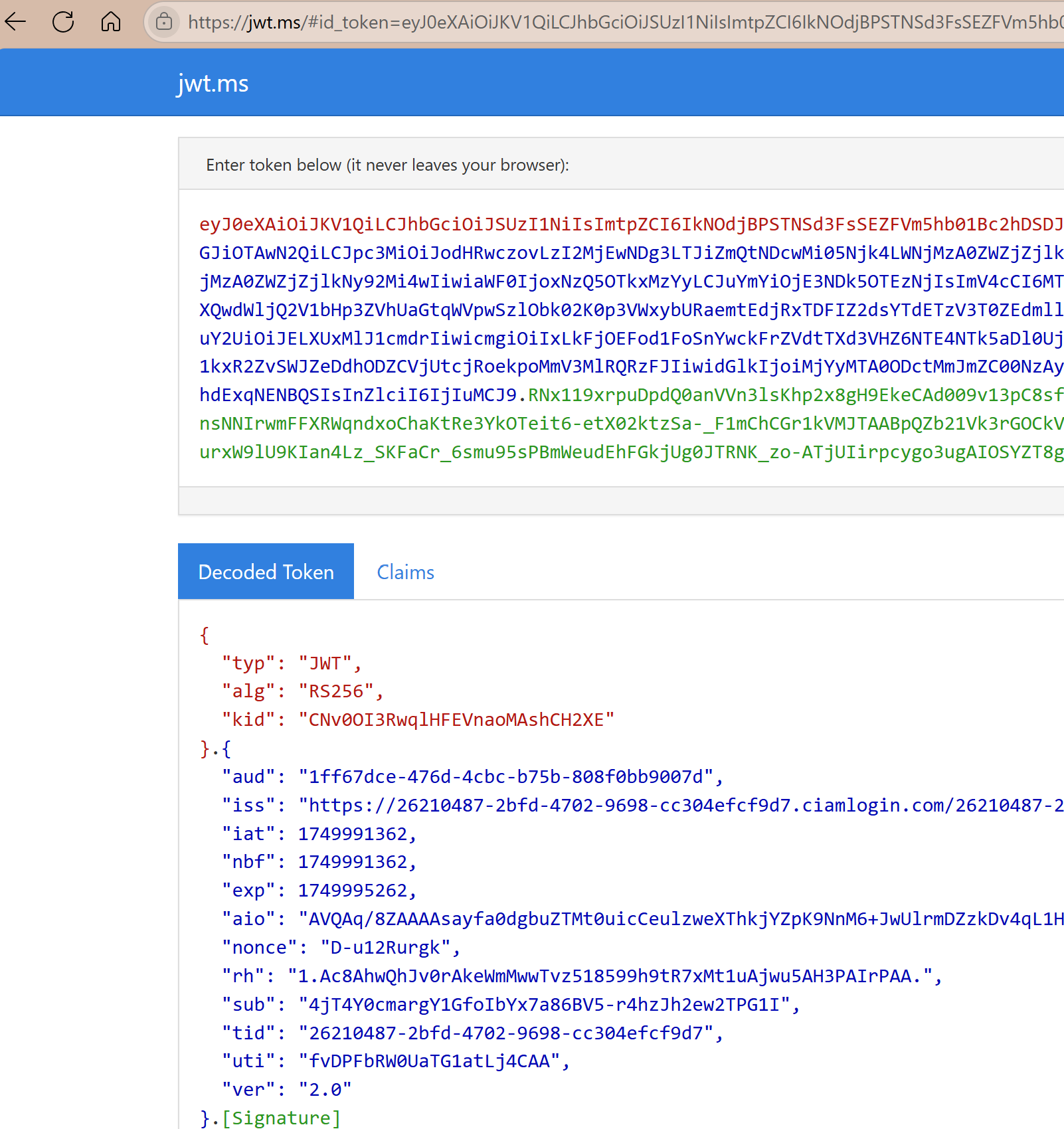Click the [Signature] placeholder text

(282, 1118)
